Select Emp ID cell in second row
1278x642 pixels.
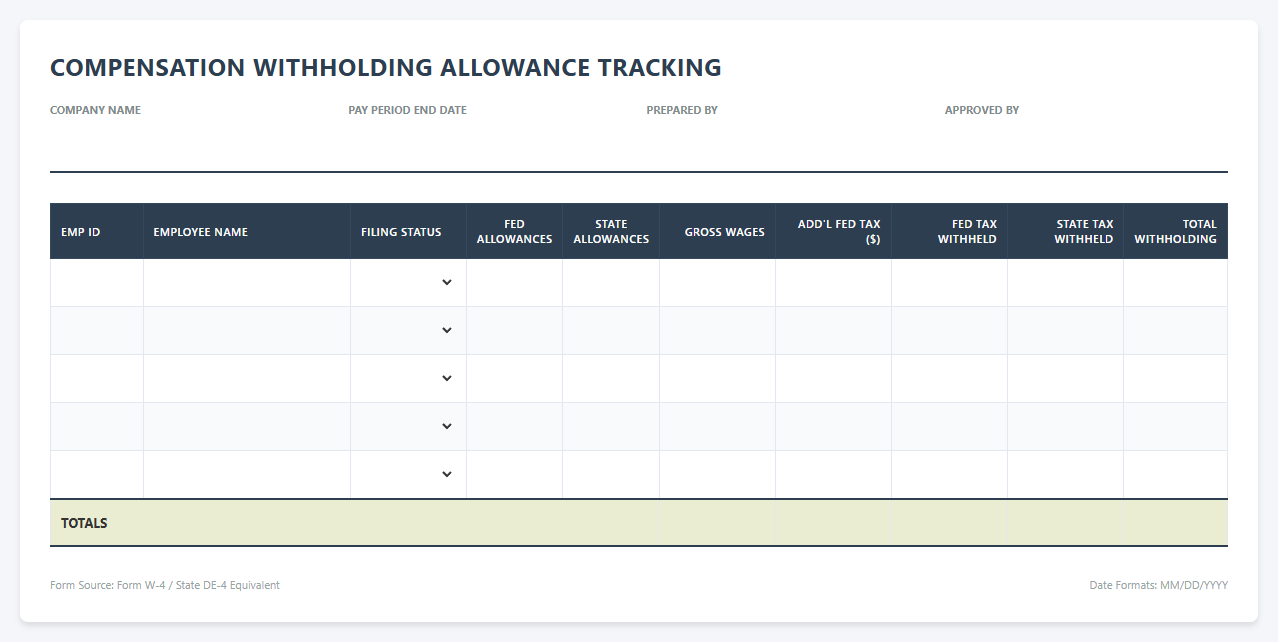click(97, 331)
